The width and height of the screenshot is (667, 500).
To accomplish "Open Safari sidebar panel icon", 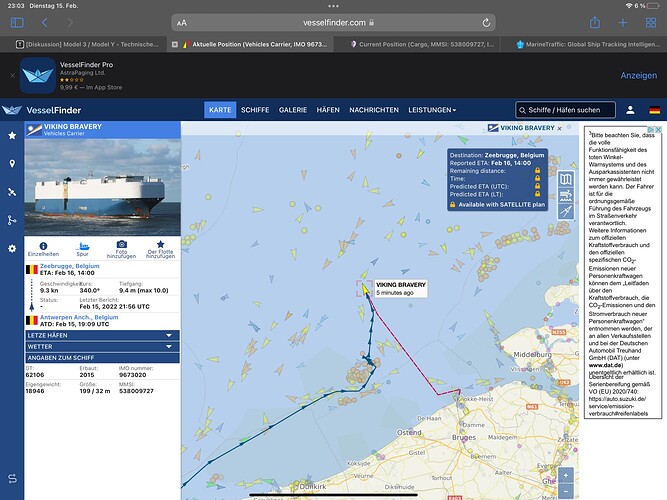I will [17, 23].
